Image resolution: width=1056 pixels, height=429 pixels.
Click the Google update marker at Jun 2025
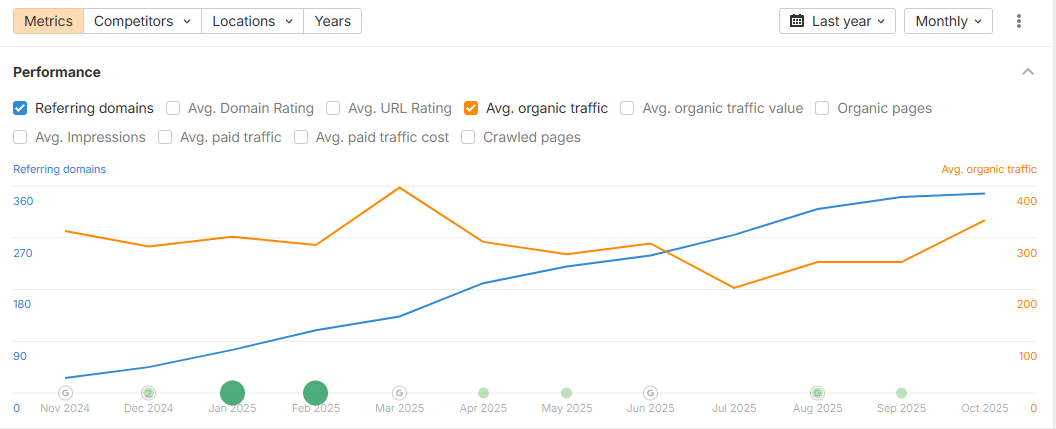tap(650, 393)
